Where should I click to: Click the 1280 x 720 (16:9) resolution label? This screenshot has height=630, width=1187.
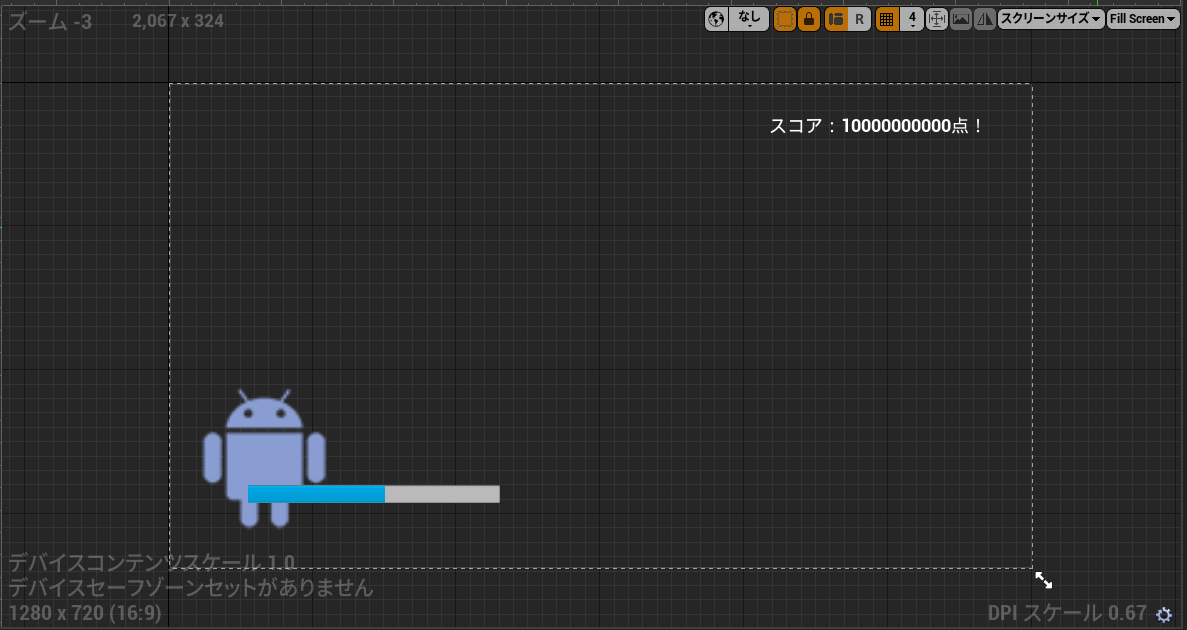pos(85,613)
